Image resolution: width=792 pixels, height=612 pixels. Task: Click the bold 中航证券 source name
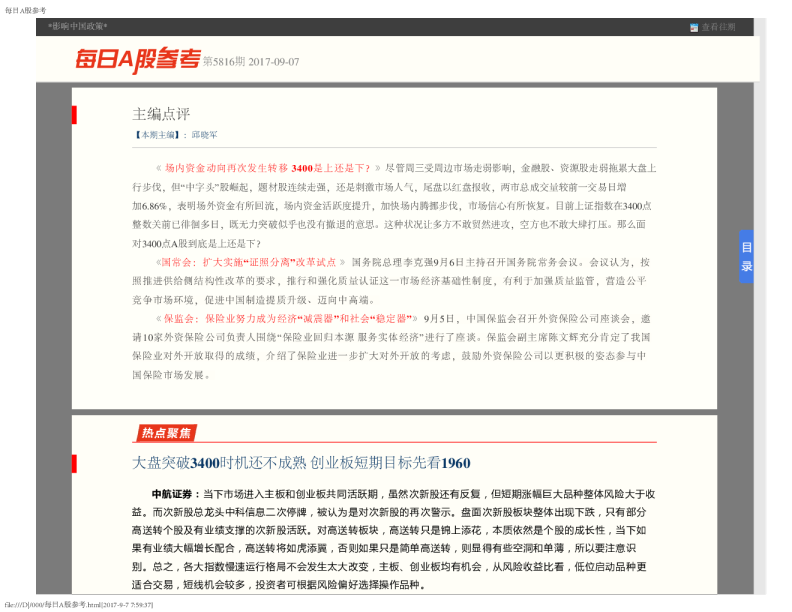pos(172,494)
